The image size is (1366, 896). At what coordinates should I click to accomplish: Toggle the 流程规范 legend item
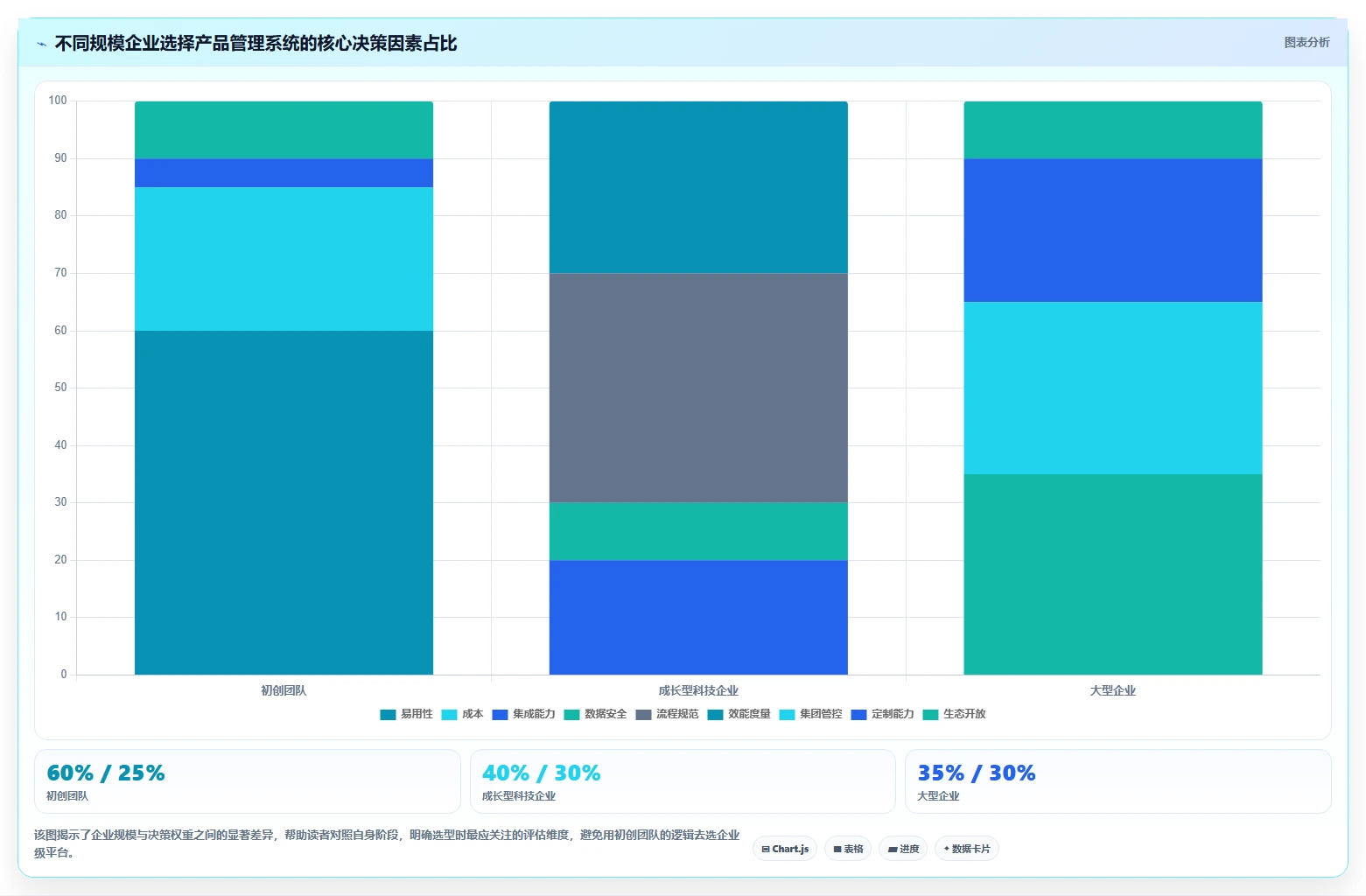tap(668, 714)
